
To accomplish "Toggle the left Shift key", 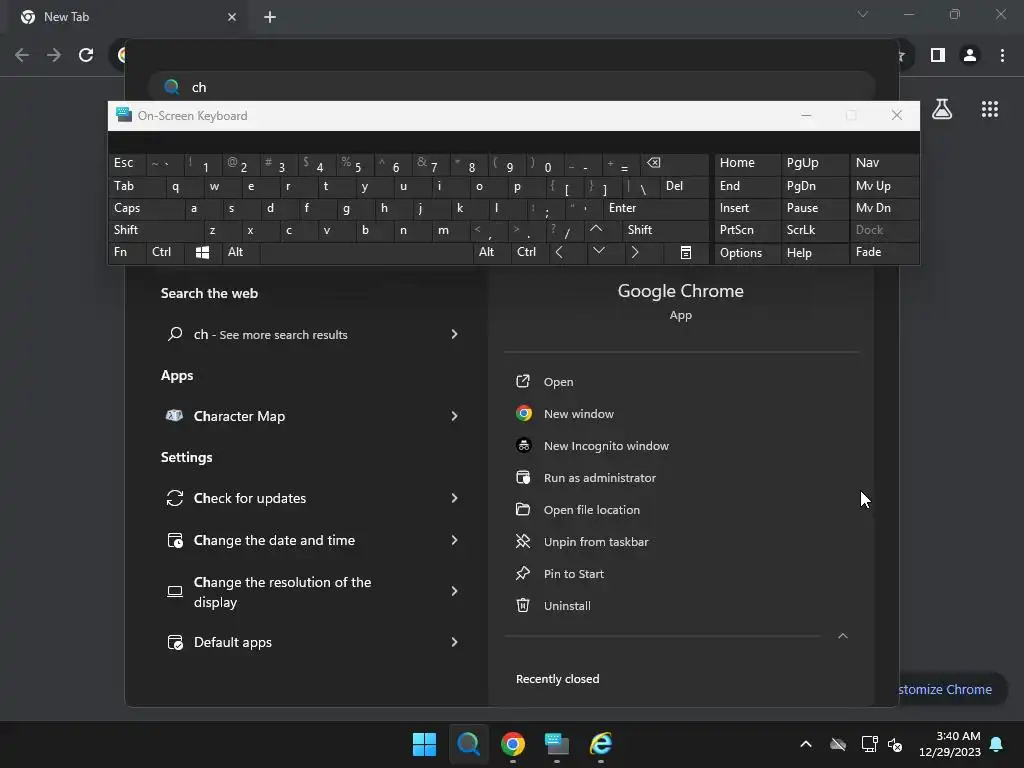I will (x=156, y=231).
